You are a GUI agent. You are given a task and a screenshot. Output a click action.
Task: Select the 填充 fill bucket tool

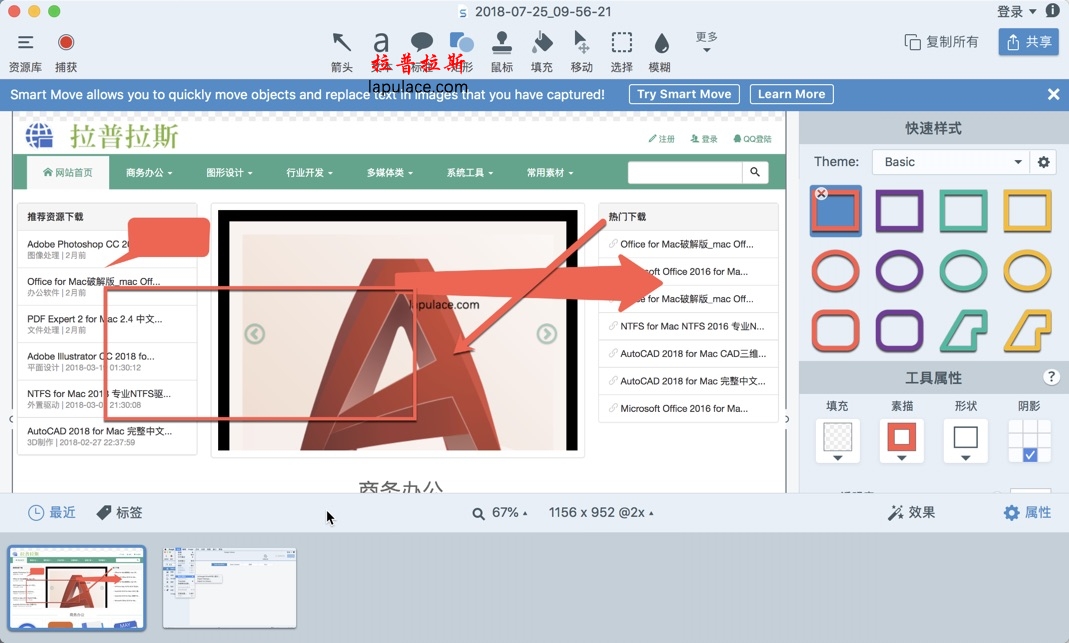pyautogui.click(x=542, y=43)
